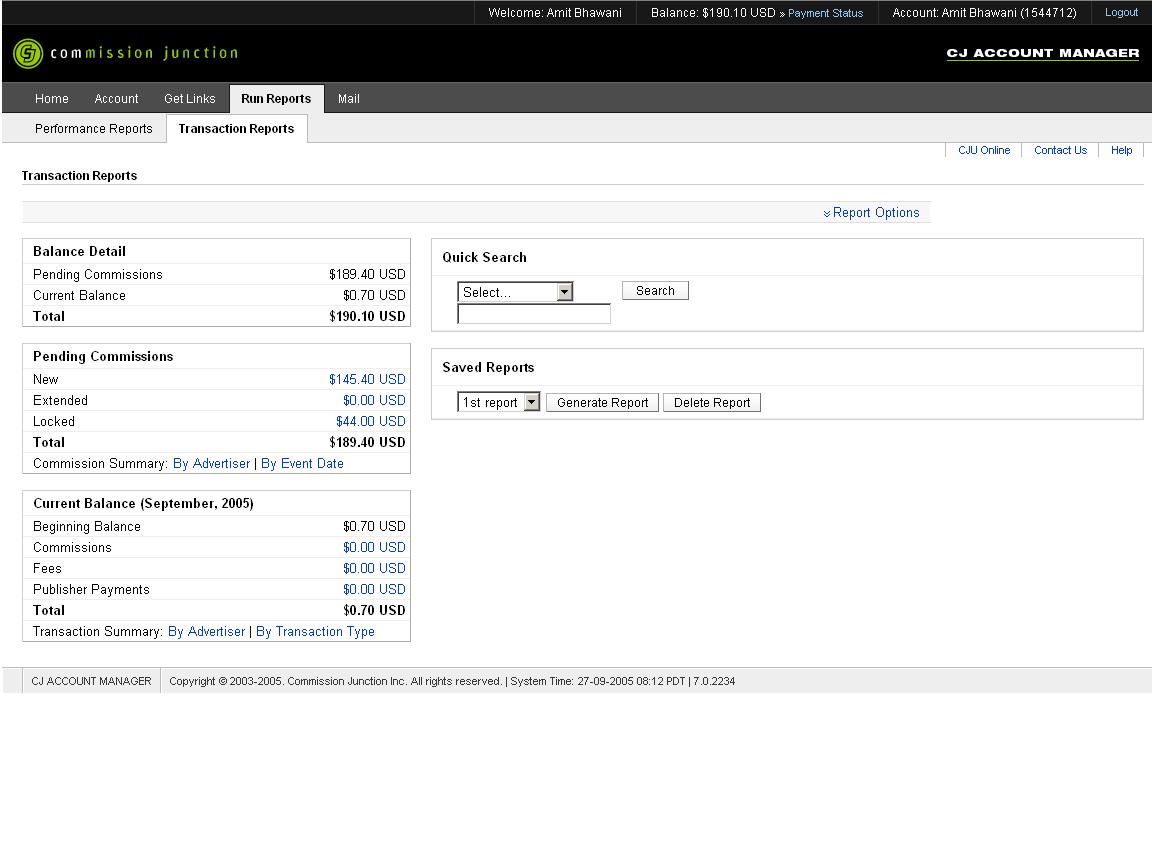Image resolution: width=1152 pixels, height=864 pixels.
Task: Expand Report Options
Action: (871, 212)
